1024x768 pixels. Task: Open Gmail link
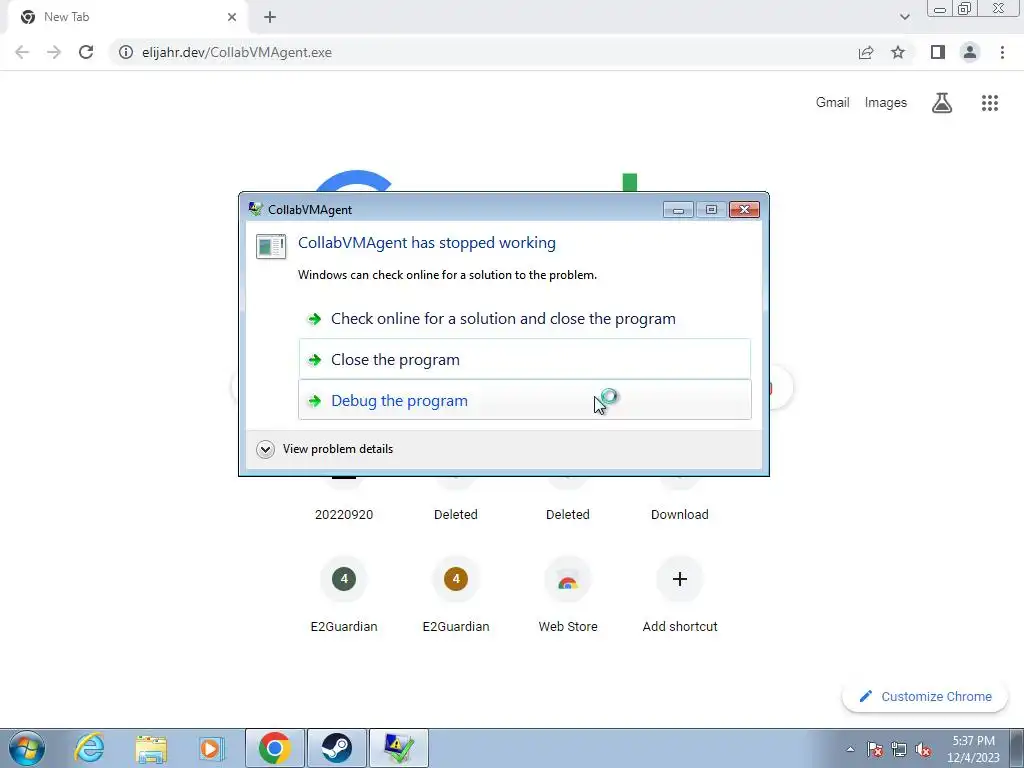pos(832,103)
